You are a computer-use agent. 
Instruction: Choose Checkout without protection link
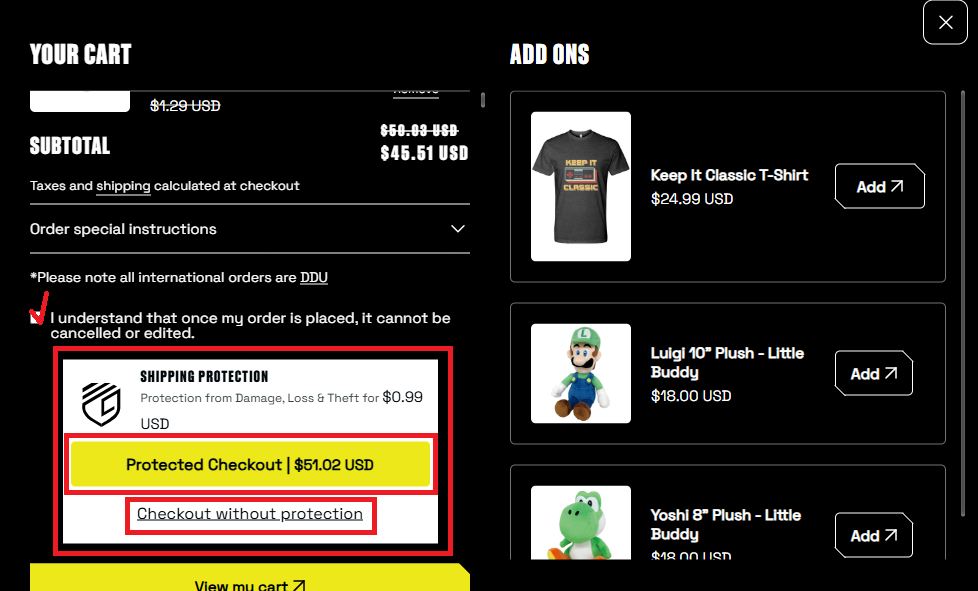[249, 514]
